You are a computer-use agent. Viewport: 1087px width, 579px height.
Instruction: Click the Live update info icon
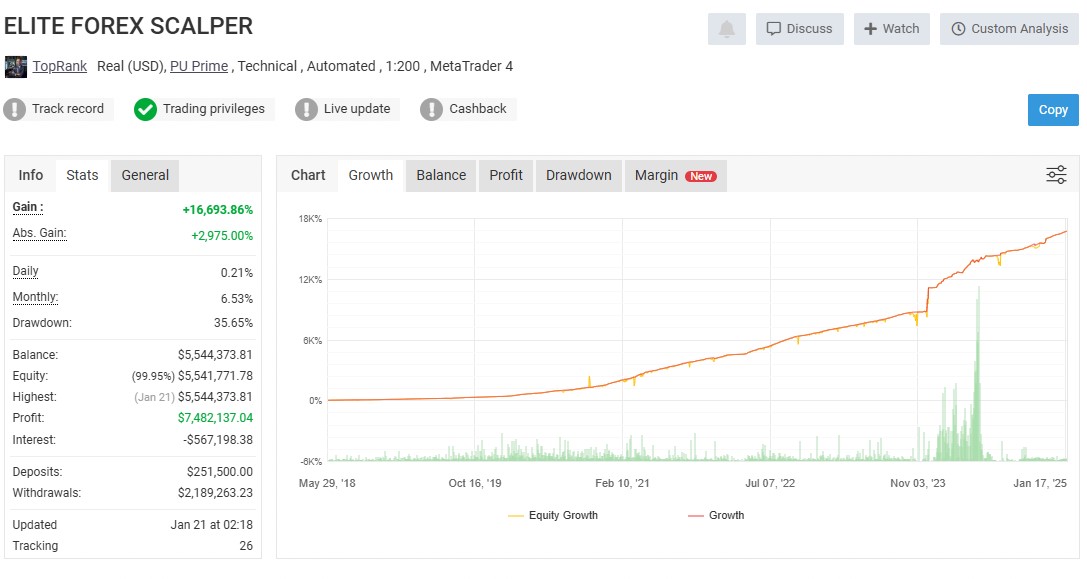click(x=306, y=109)
